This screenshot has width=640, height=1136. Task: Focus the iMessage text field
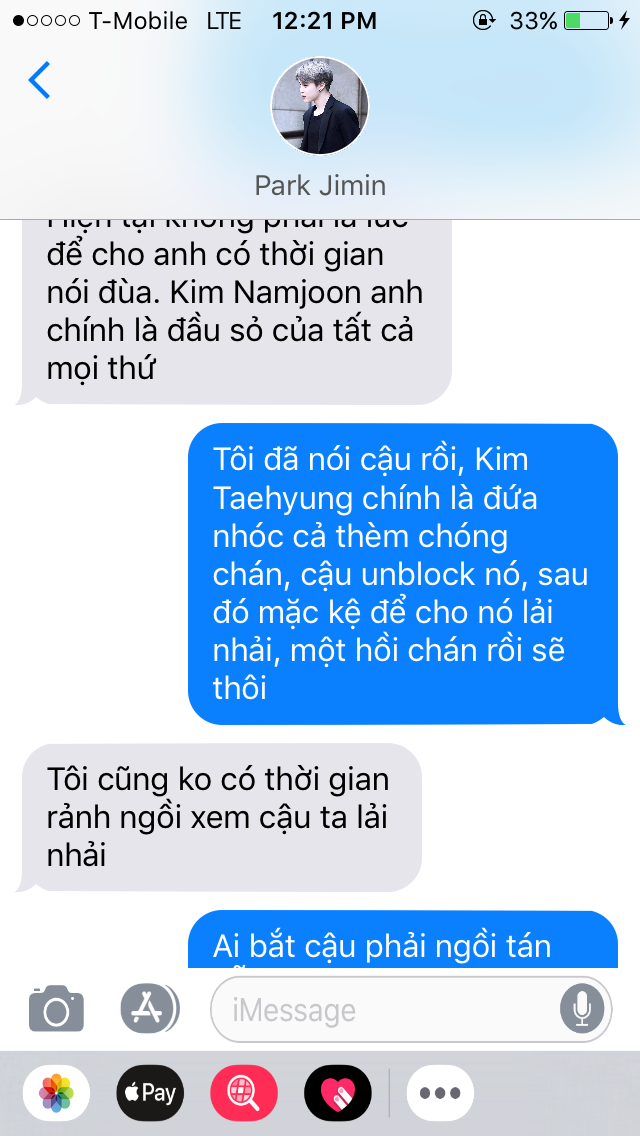pos(411,1009)
